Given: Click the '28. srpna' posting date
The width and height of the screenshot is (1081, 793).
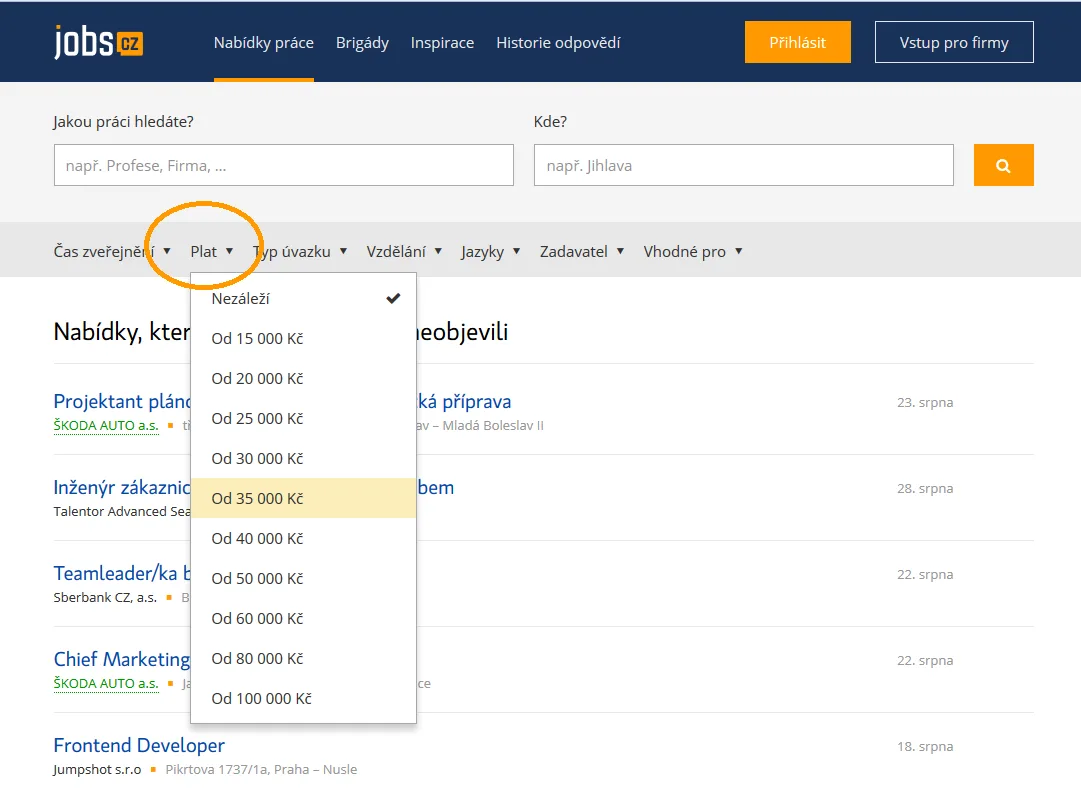Looking at the screenshot, I should 925,488.
